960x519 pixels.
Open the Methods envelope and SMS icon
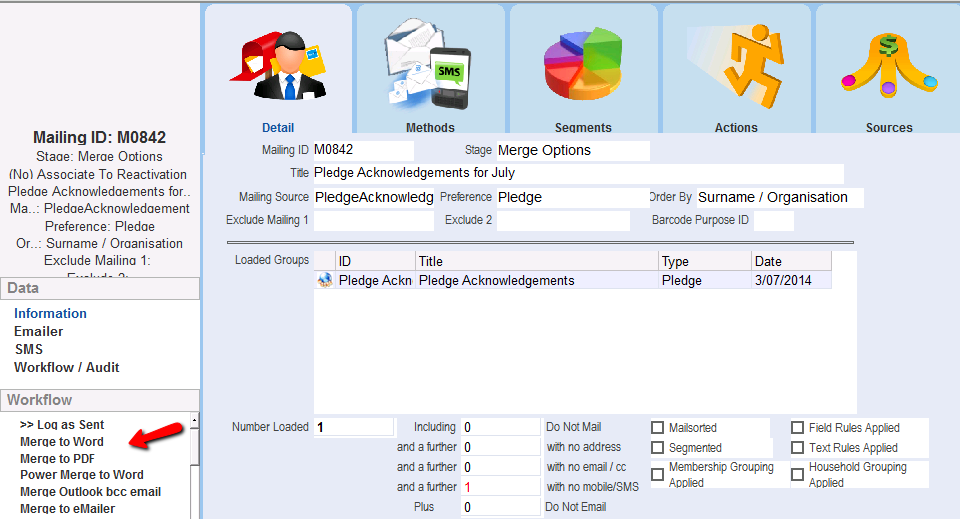point(427,64)
